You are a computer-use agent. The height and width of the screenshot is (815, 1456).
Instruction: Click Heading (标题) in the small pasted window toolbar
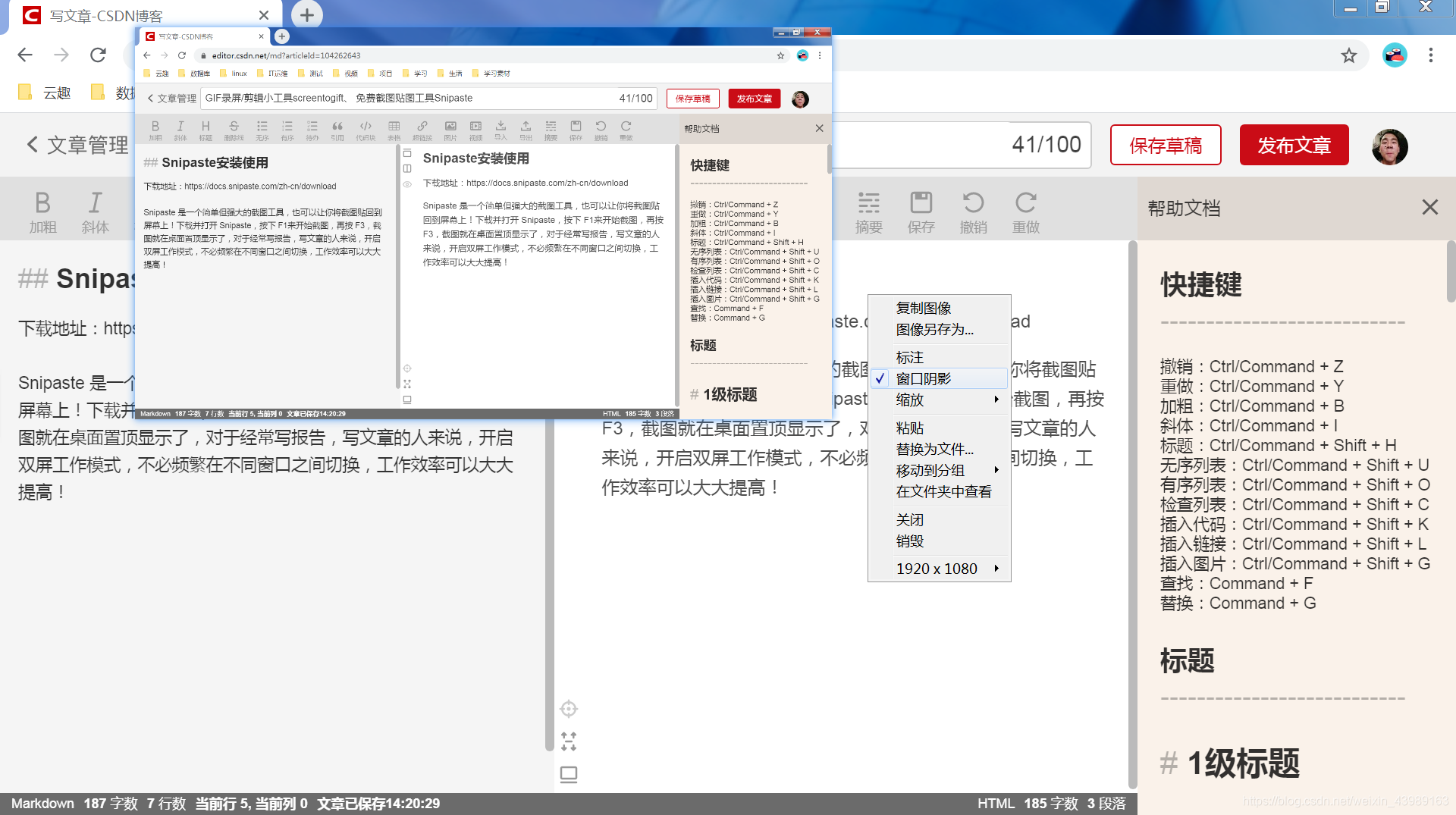(x=206, y=130)
